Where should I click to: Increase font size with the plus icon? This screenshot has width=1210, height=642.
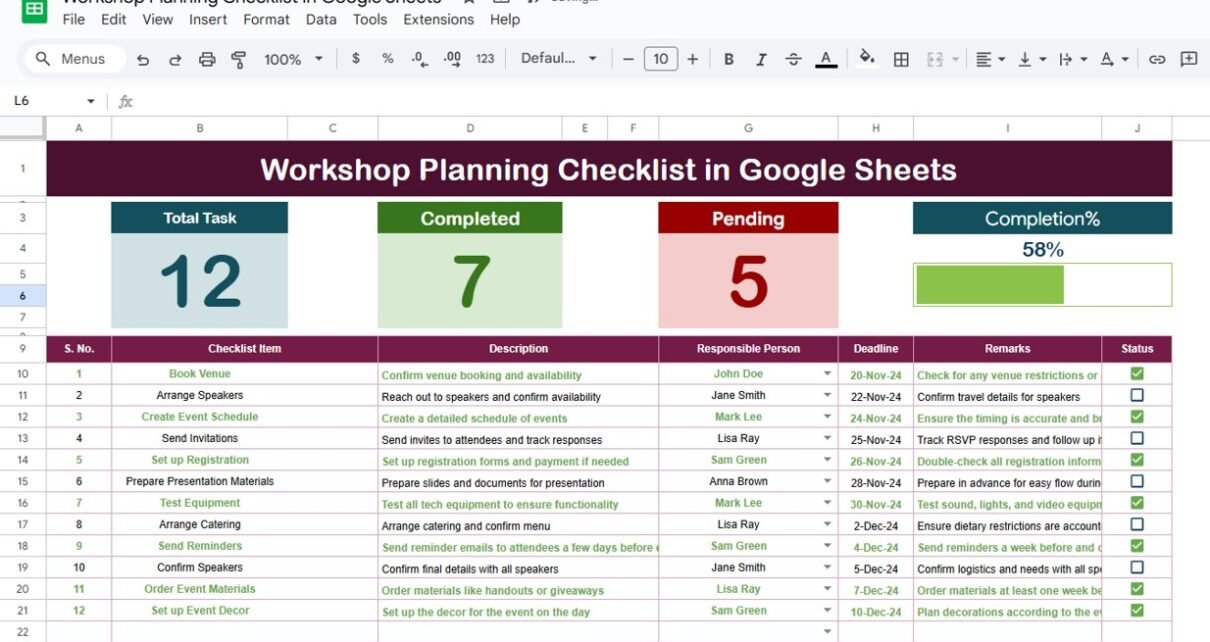(692, 59)
